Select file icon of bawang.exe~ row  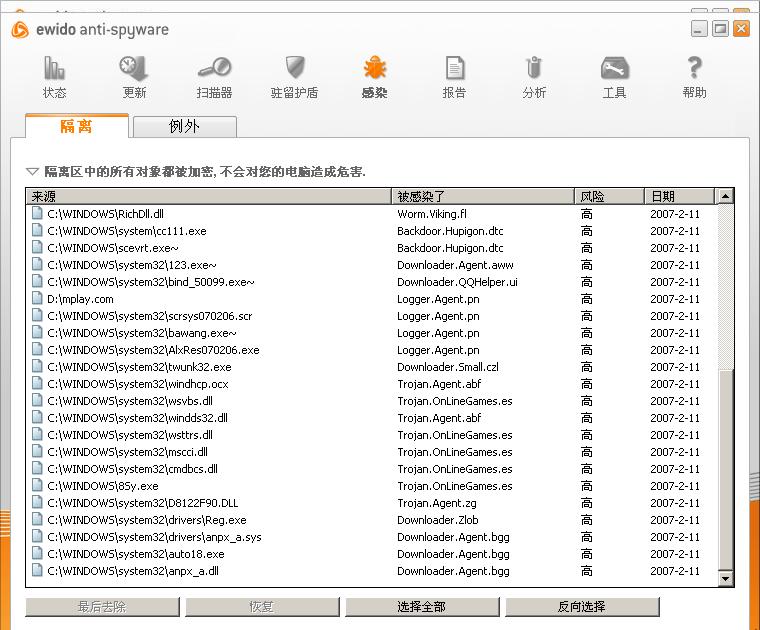coord(37,332)
